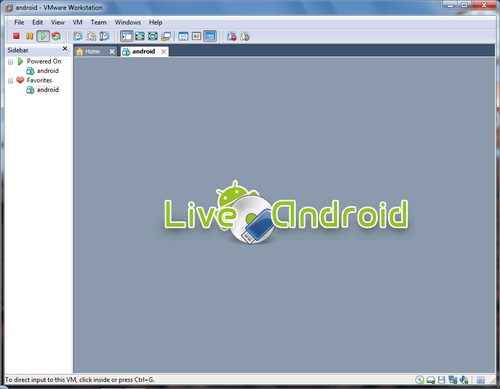The image size is (500, 389).
Task: Click the Revert to snapshot icon
Action: [x=91, y=36]
